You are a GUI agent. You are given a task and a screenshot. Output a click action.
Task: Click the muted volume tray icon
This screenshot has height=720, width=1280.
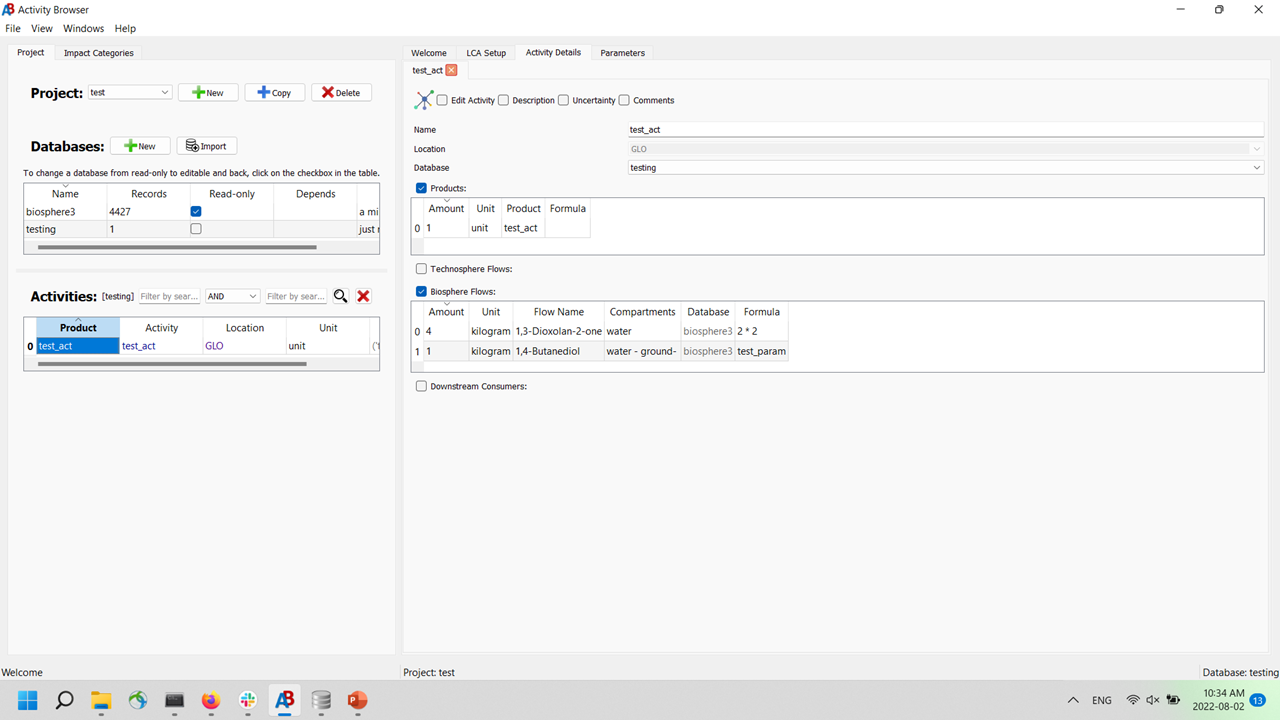(x=1153, y=700)
